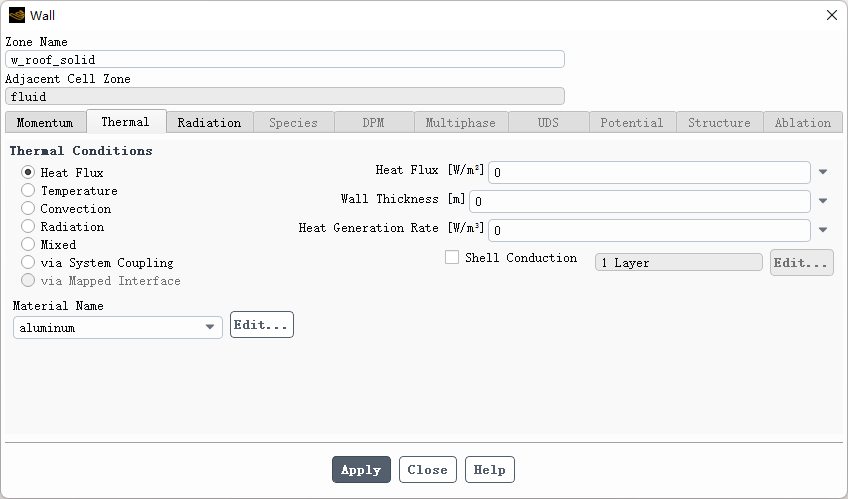Select the Mixed thermal condition
Screen dimensions: 848x499
click(x=29, y=245)
